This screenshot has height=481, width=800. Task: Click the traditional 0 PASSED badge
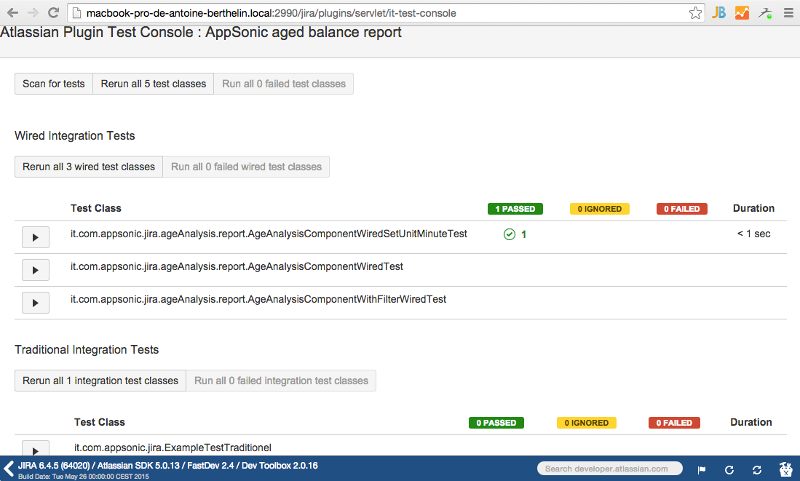[496, 423]
